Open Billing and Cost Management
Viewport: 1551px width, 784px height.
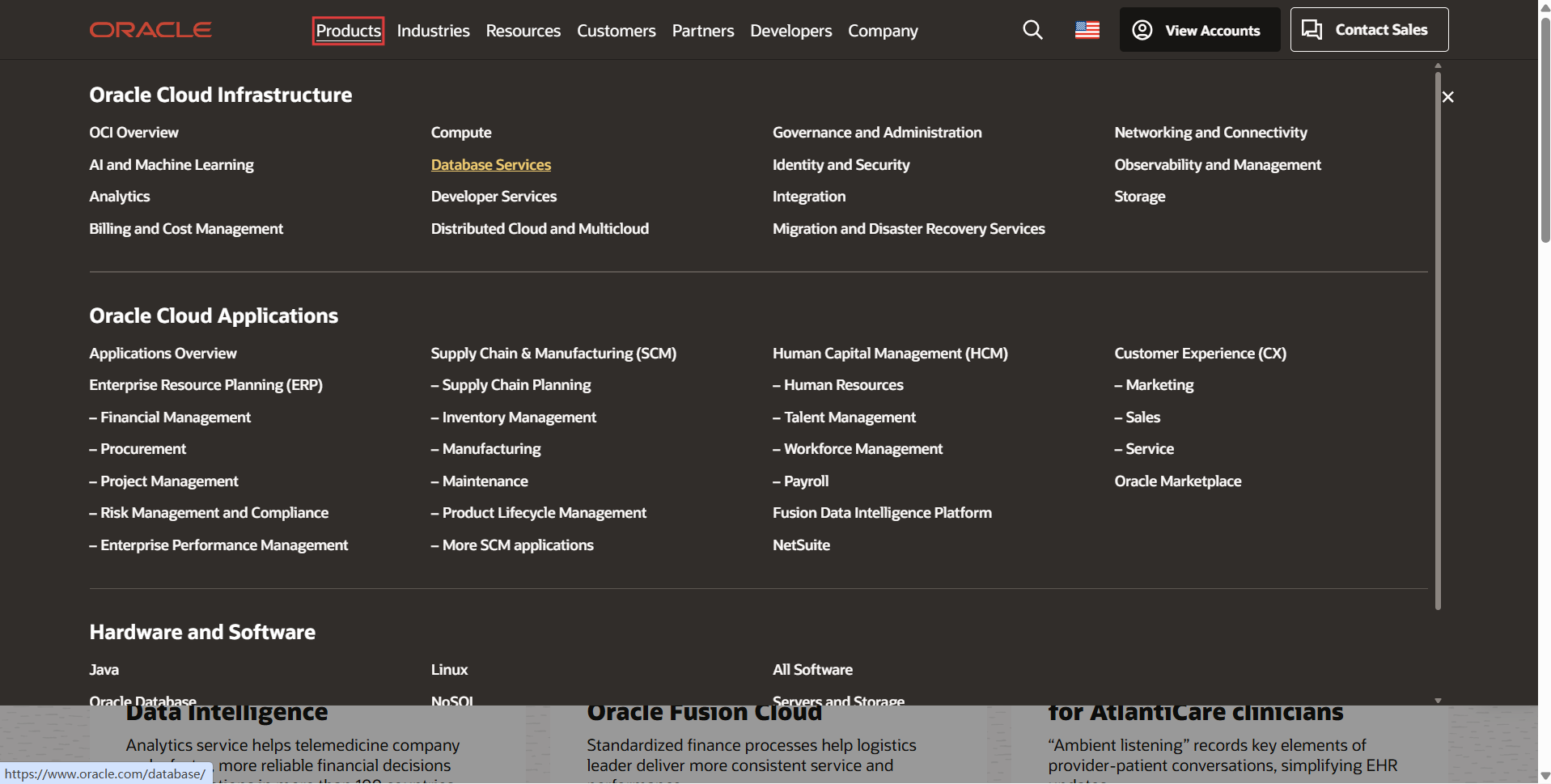[x=186, y=229]
